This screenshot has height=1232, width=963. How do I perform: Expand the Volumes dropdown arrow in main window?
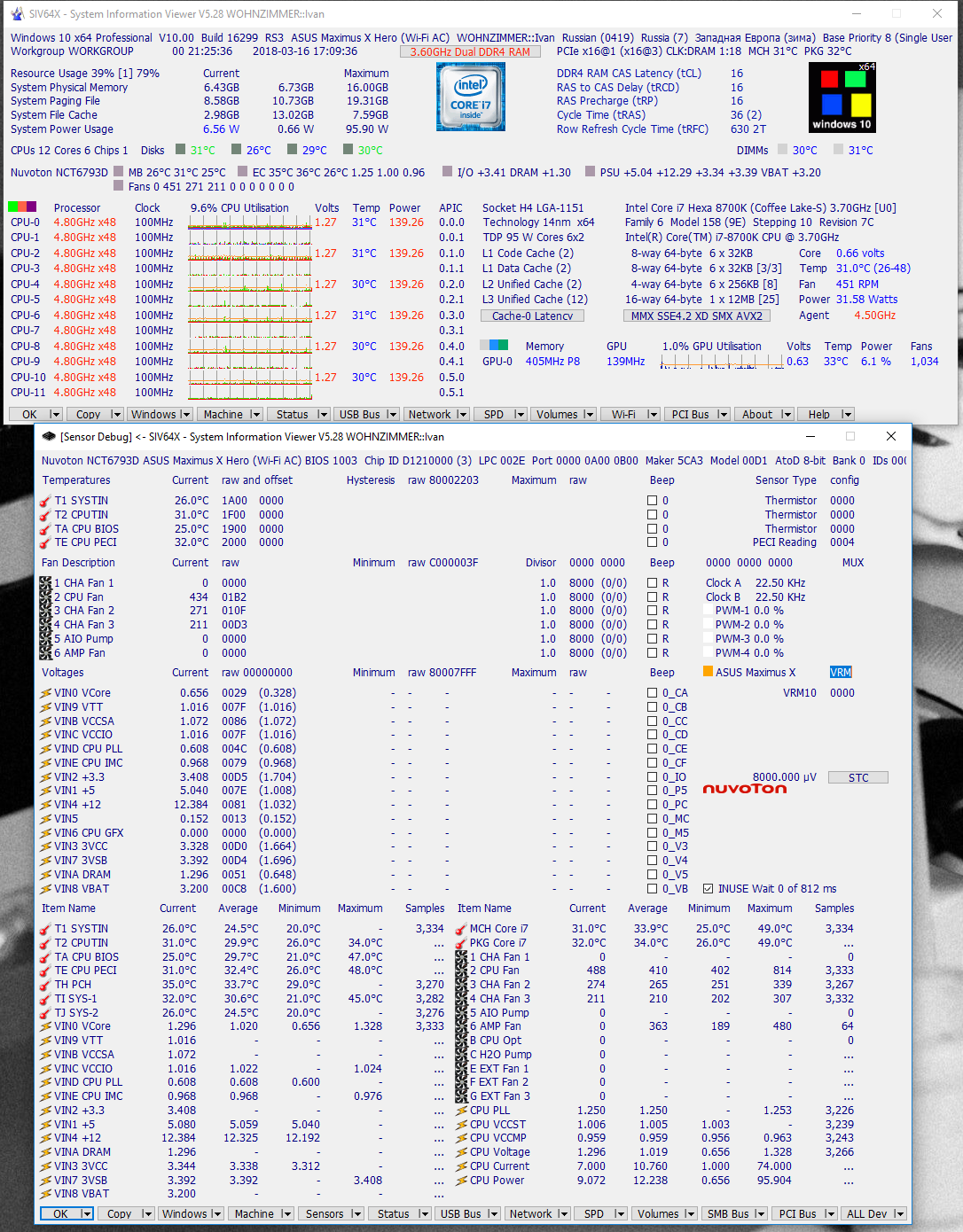coord(589,415)
